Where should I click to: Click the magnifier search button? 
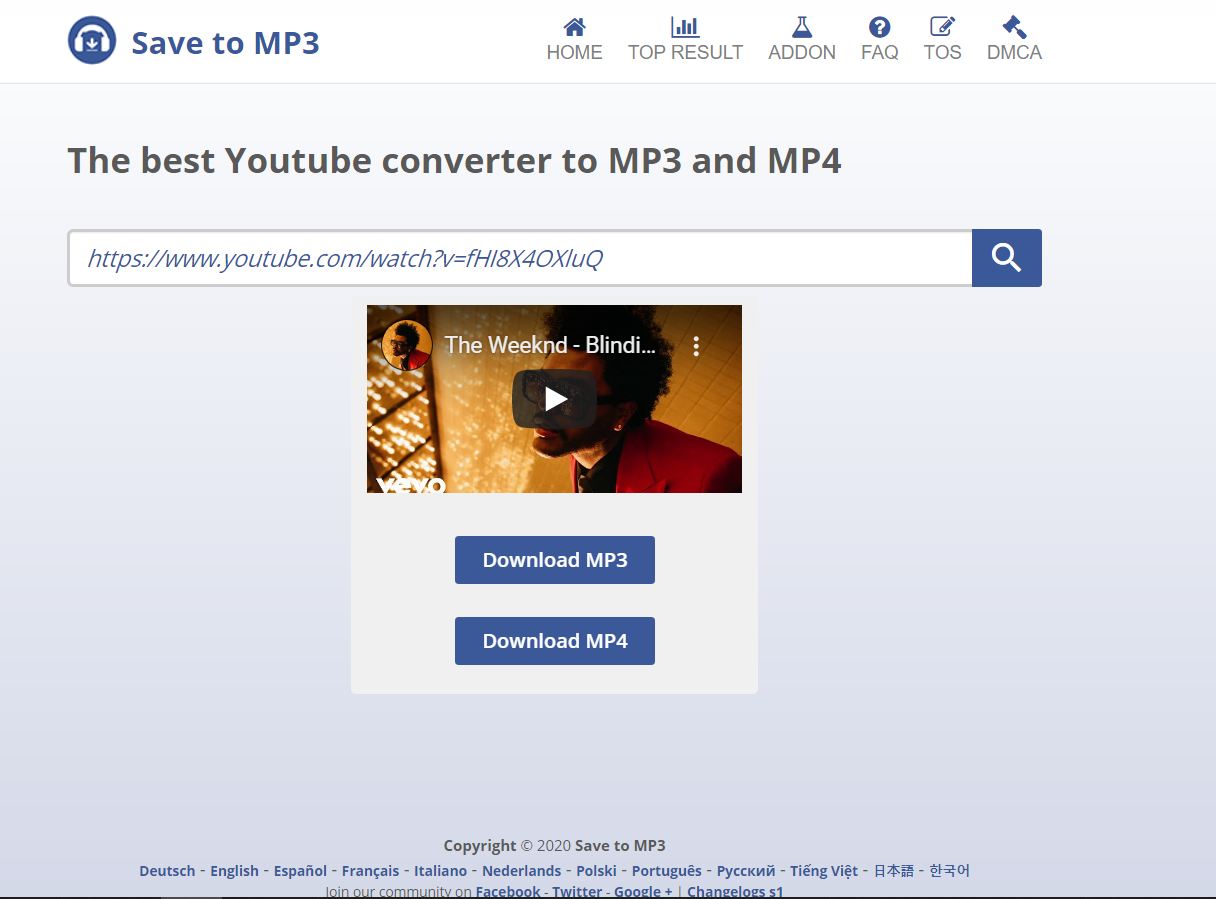point(1007,258)
